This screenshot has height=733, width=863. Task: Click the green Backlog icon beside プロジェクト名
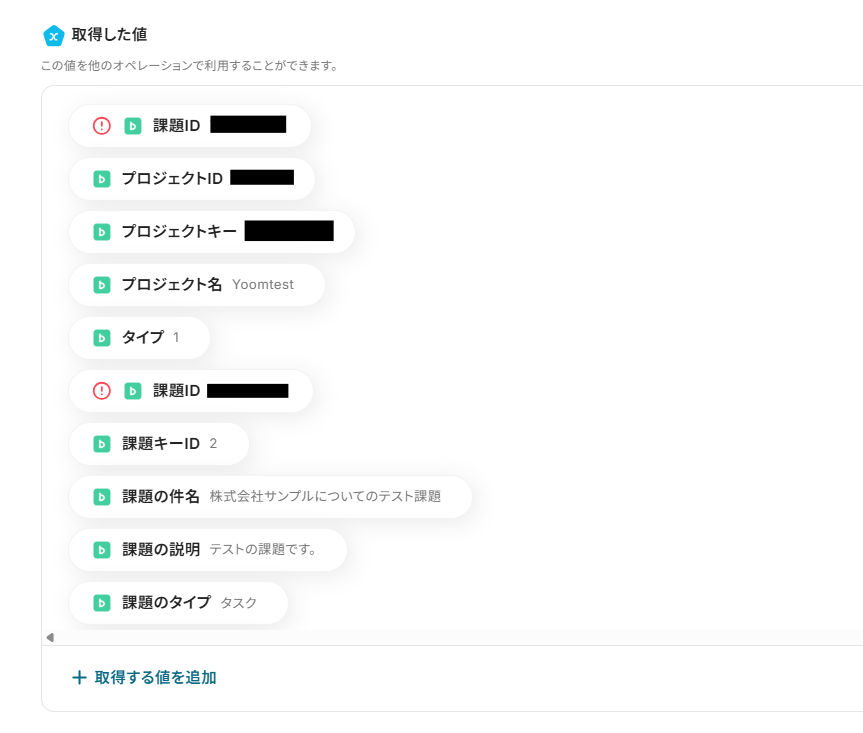101,285
